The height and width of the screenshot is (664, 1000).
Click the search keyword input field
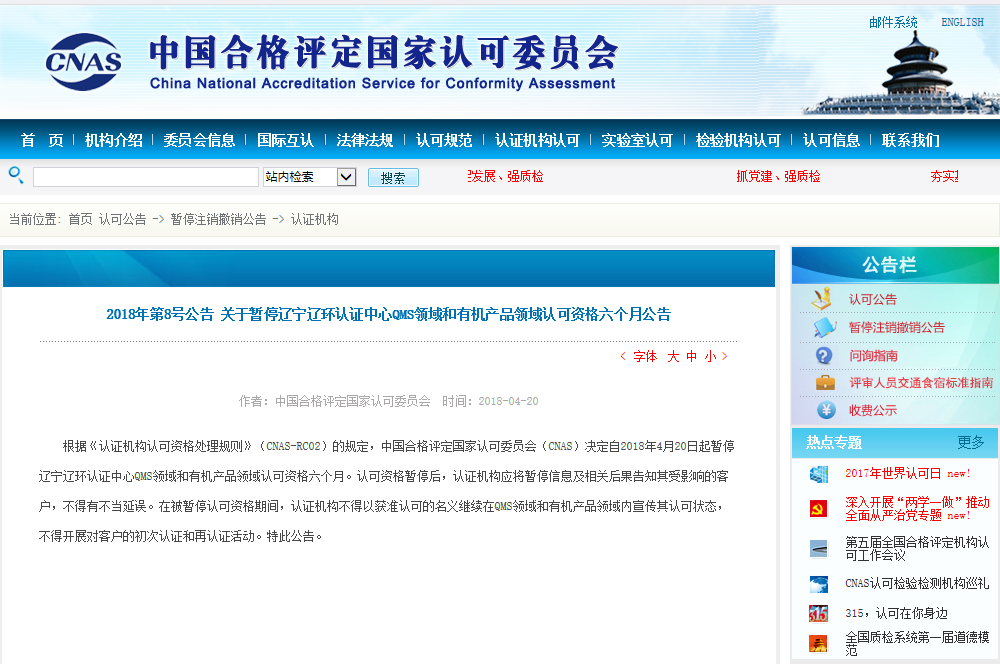146,177
